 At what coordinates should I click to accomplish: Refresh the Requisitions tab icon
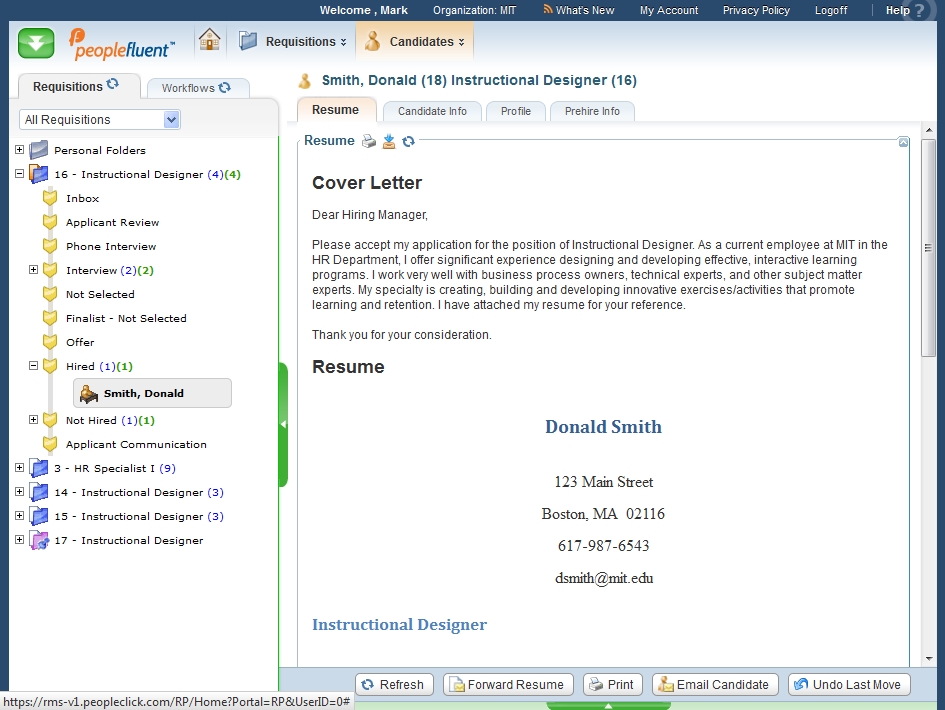click(113, 86)
